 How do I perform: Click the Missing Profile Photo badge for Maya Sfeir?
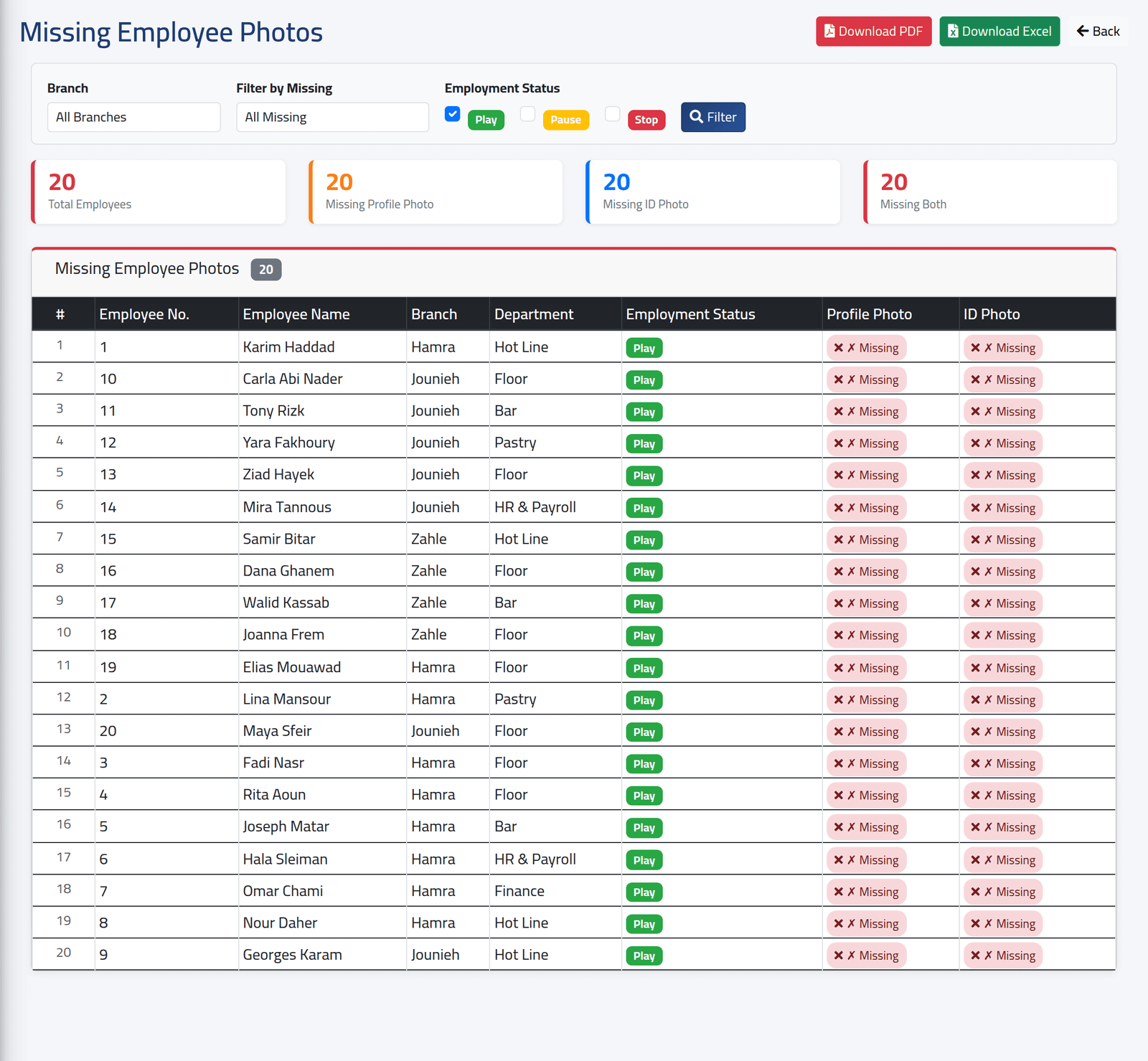point(866,732)
